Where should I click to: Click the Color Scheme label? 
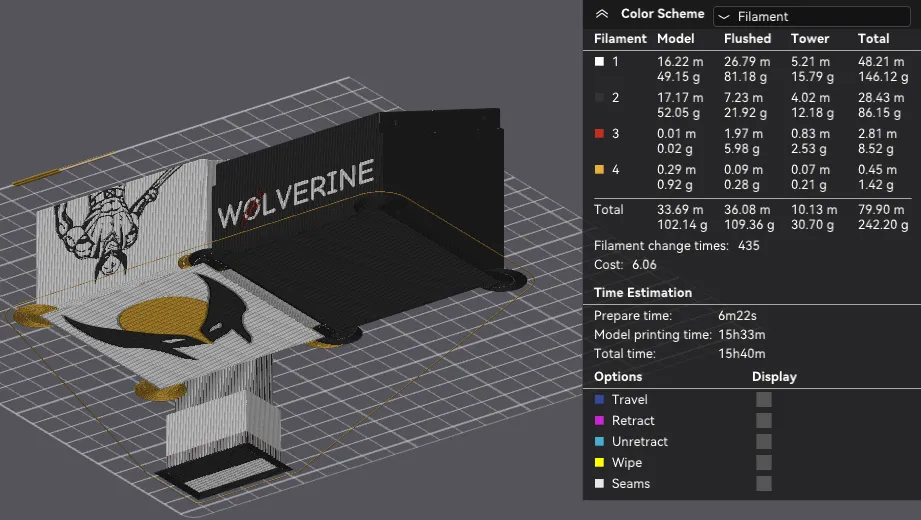[662, 14]
